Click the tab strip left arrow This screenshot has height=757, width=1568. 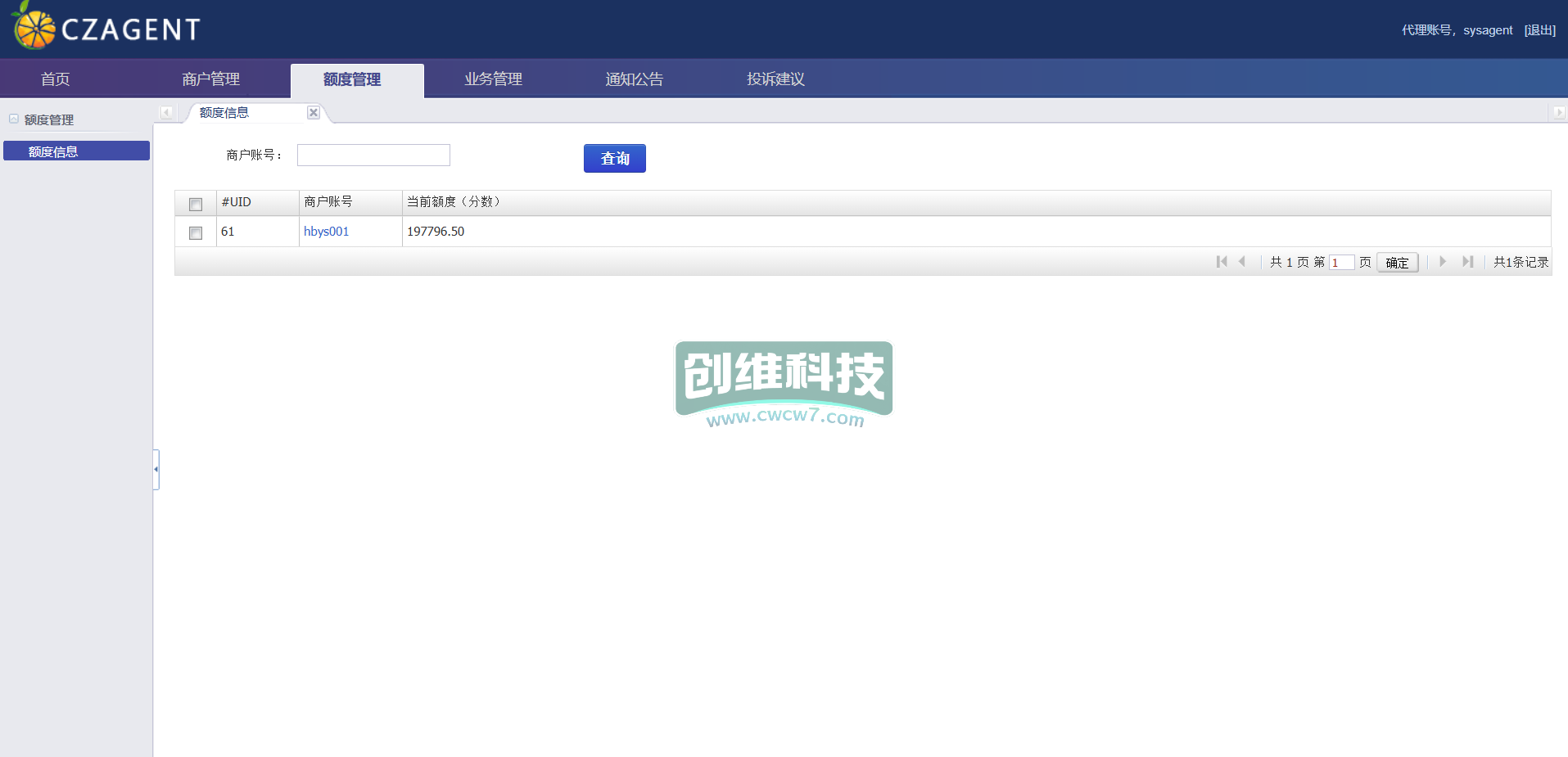(166, 113)
